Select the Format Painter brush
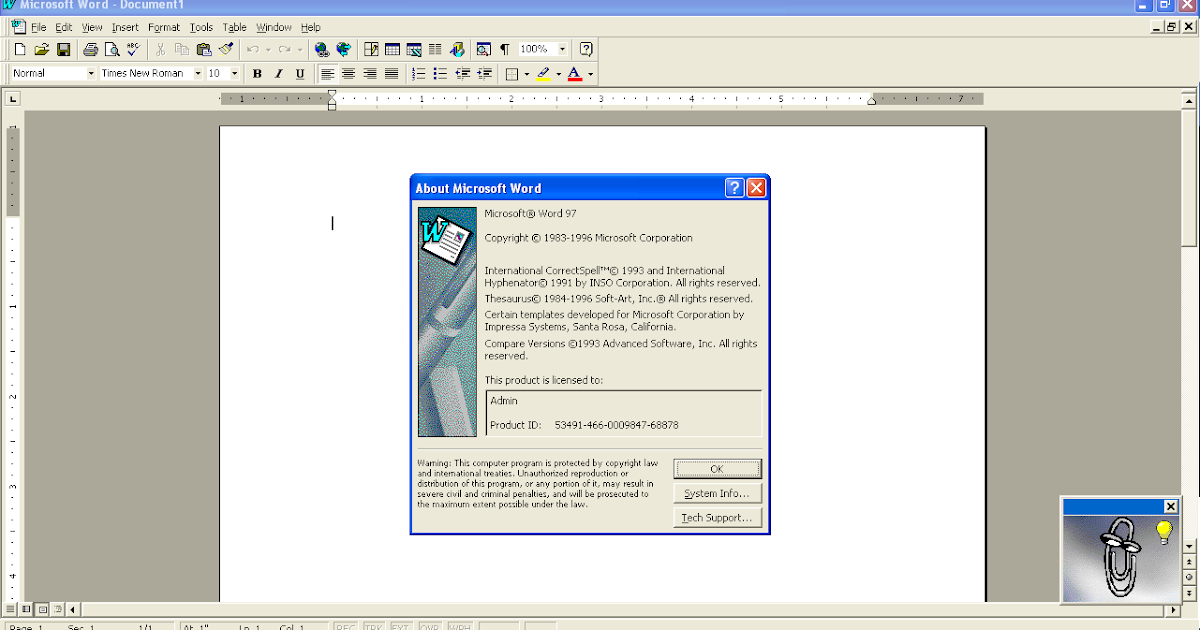The width and height of the screenshot is (1200, 630). coord(226,49)
